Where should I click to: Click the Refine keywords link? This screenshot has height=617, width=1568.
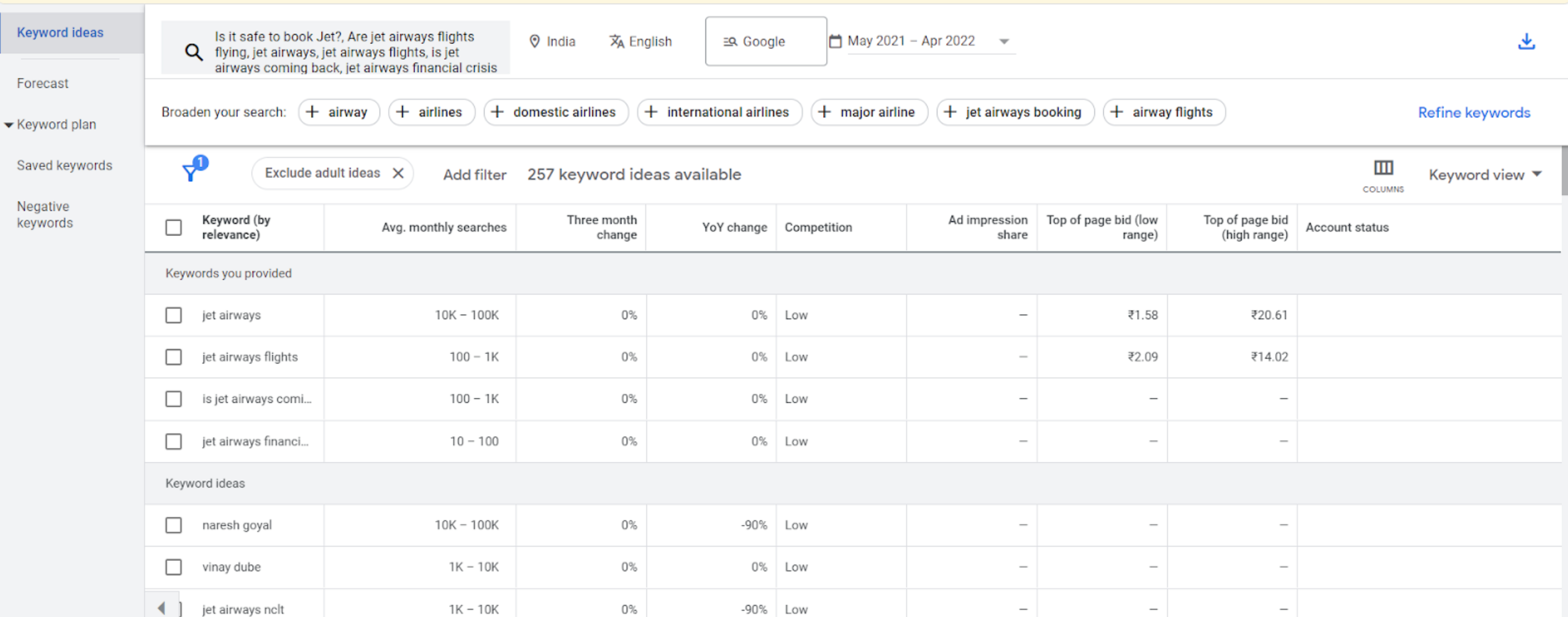(x=1474, y=112)
